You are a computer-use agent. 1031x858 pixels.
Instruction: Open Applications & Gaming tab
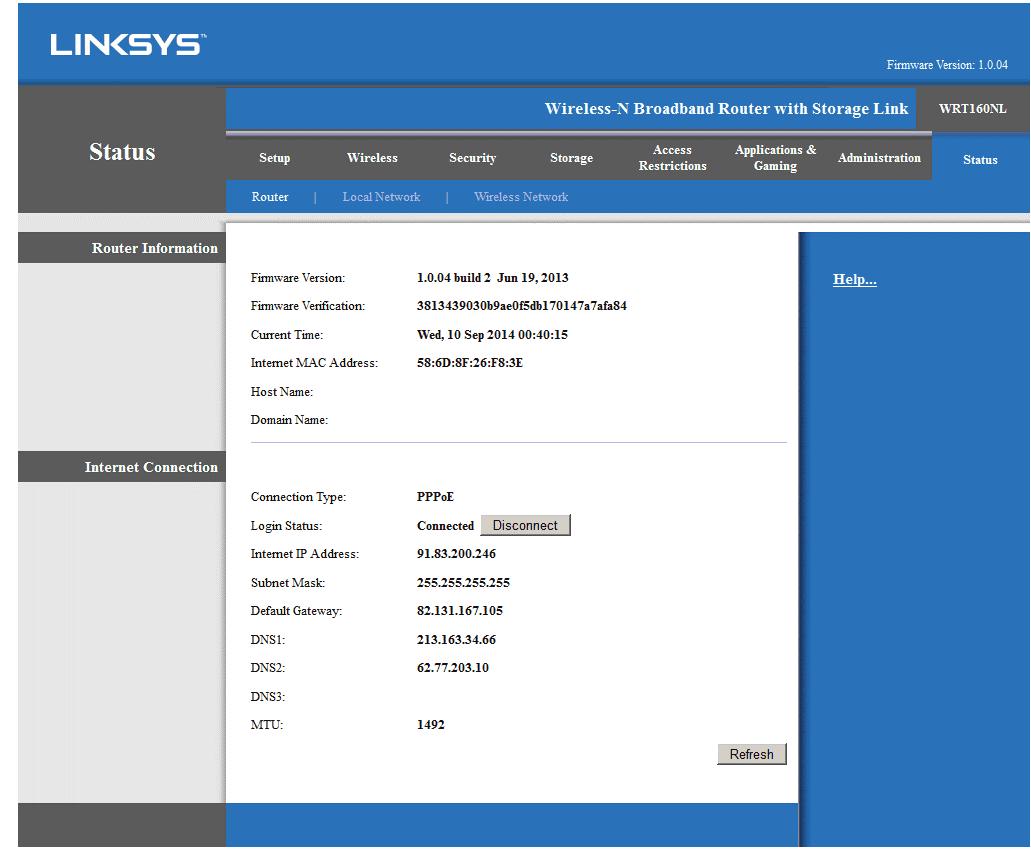[775, 158]
